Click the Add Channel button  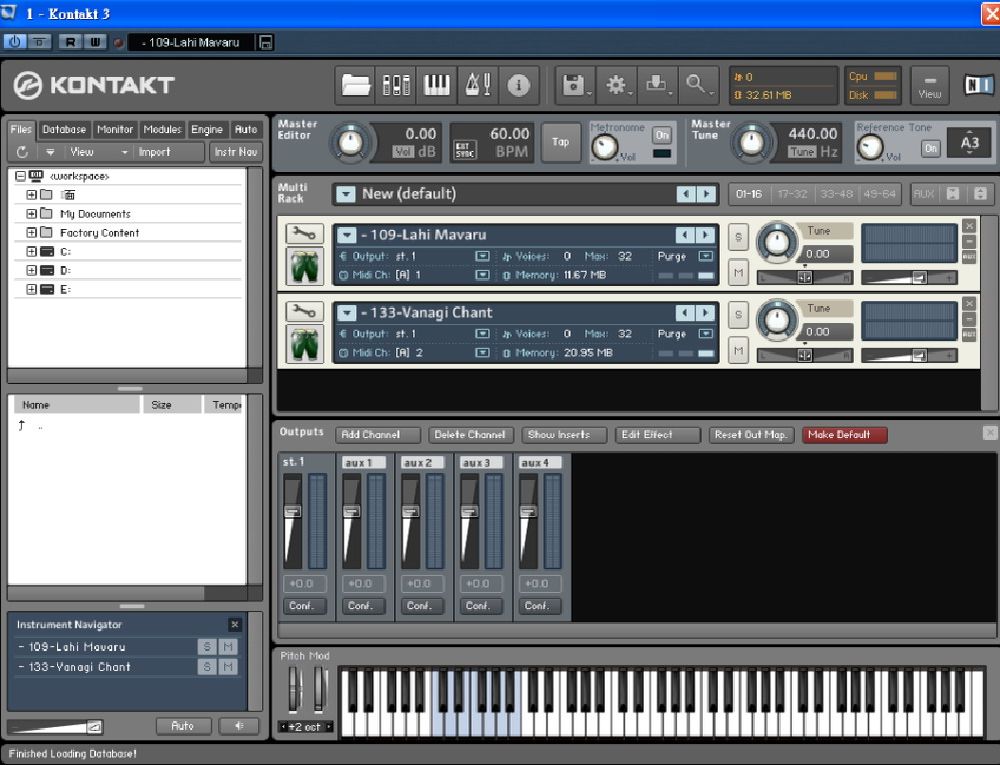click(x=378, y=435)
